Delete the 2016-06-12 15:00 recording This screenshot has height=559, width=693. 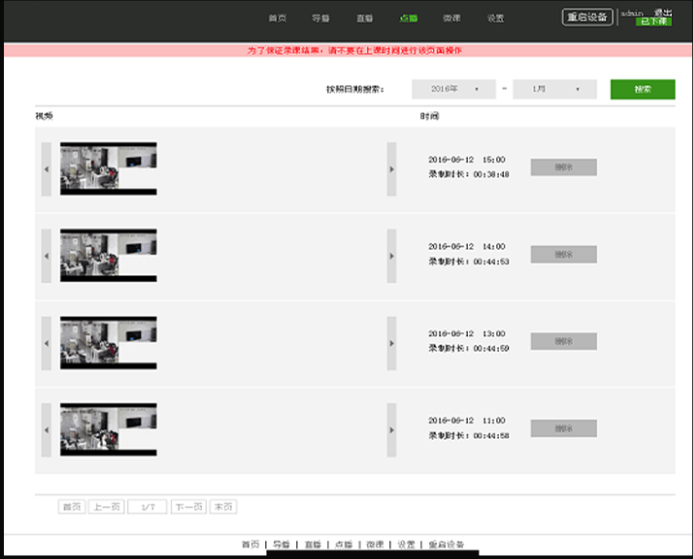pos(564,167)
